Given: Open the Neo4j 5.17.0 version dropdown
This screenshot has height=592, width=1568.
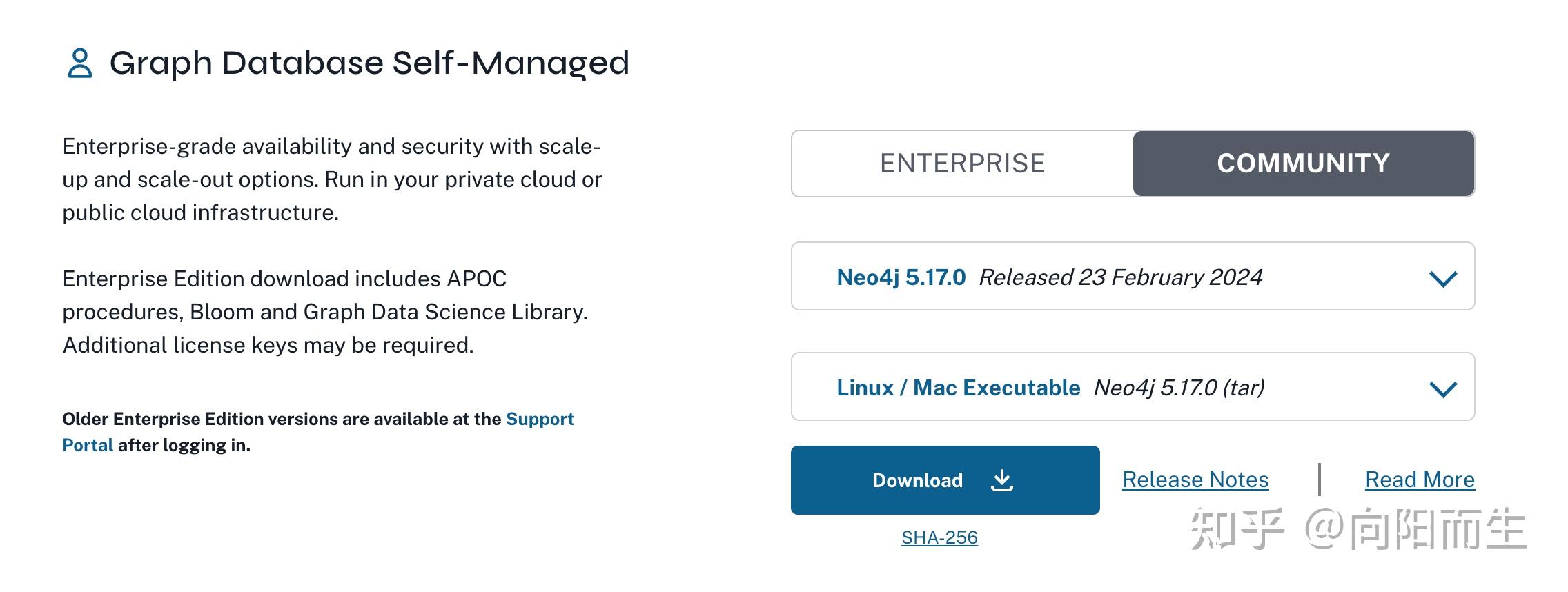Looking at the screenshot, I should coord(901,277).
